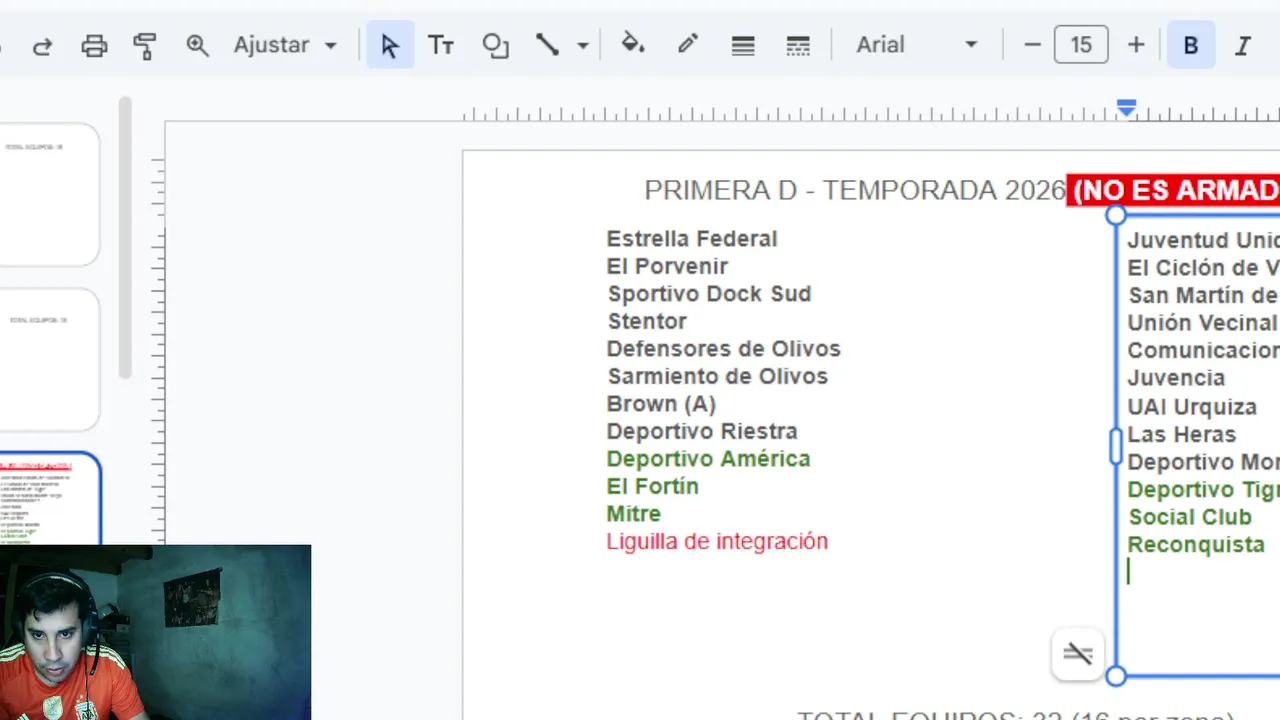
Task: Click the green text Reconquista
Action: coord(1196,545)
